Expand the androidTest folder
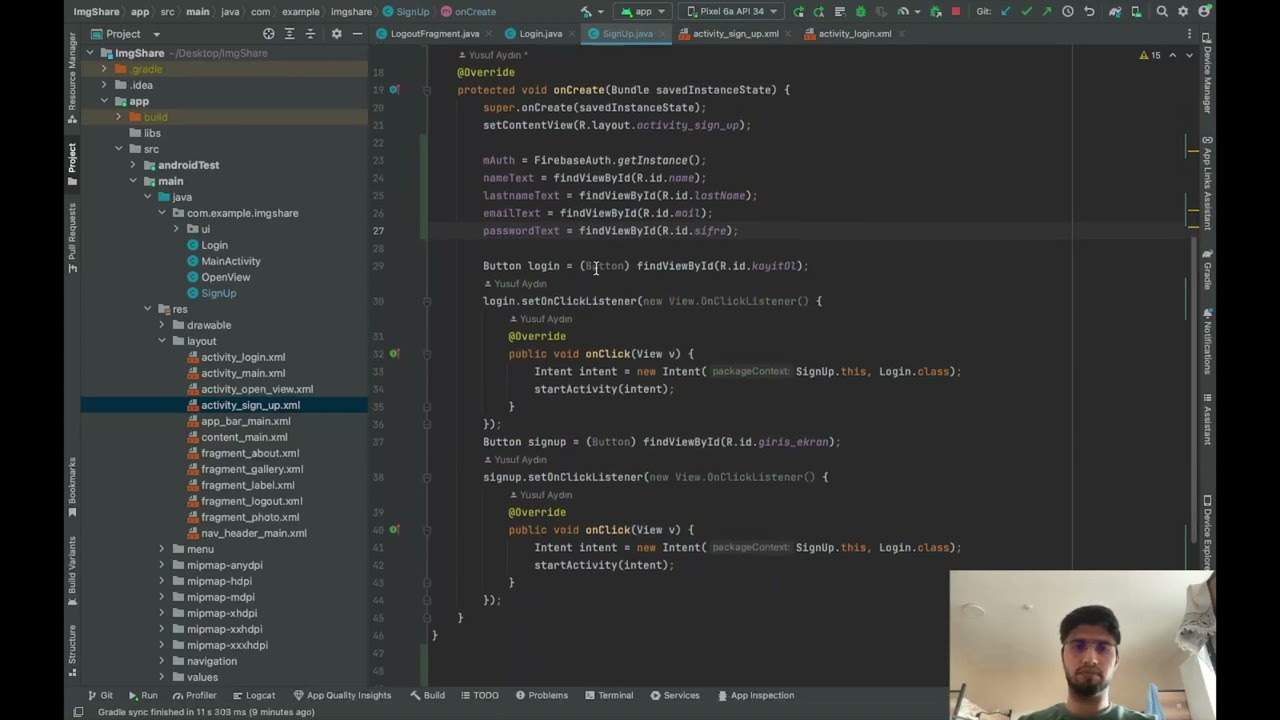 click(x=132, y=165)
